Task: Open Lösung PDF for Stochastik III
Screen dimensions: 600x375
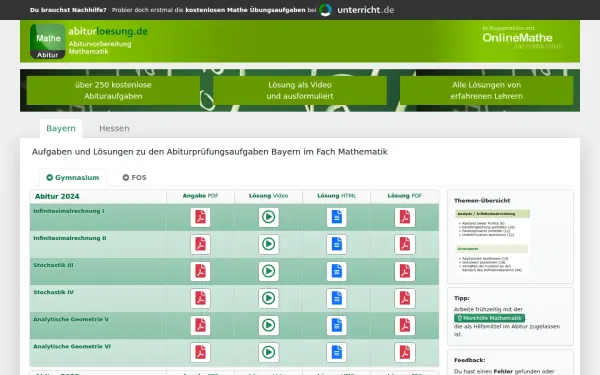Action: pos(405,271)
